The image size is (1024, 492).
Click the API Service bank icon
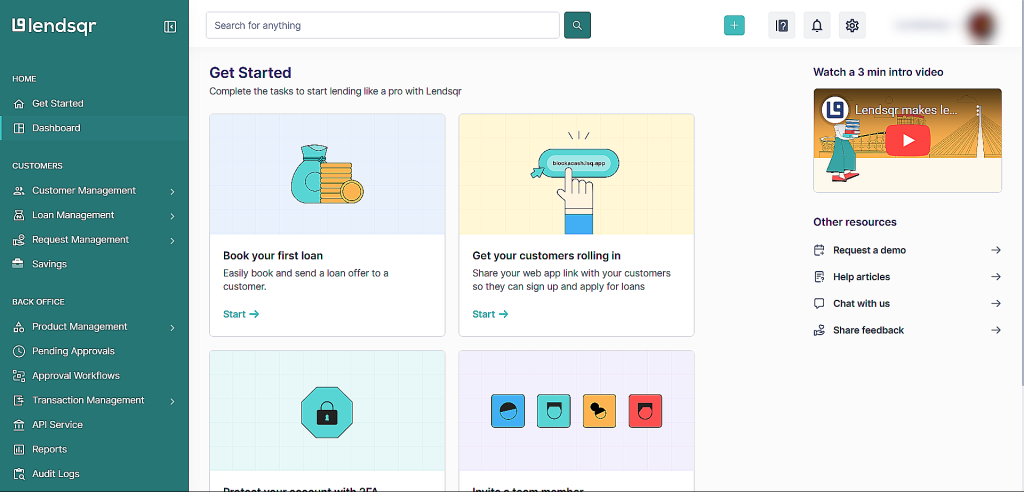pyautogui.click(x=19, y=425)
